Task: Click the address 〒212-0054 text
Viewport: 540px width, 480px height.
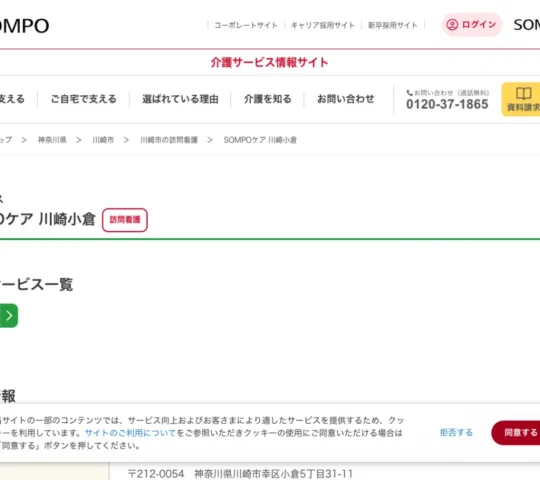Action: 240,474
